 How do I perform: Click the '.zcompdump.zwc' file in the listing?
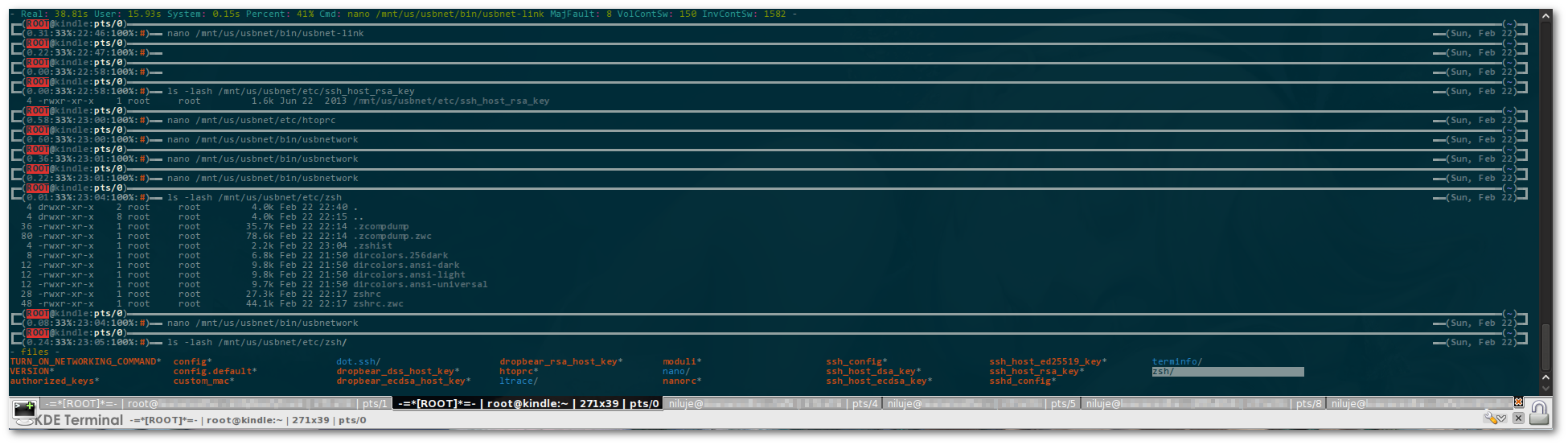[392, 237]
